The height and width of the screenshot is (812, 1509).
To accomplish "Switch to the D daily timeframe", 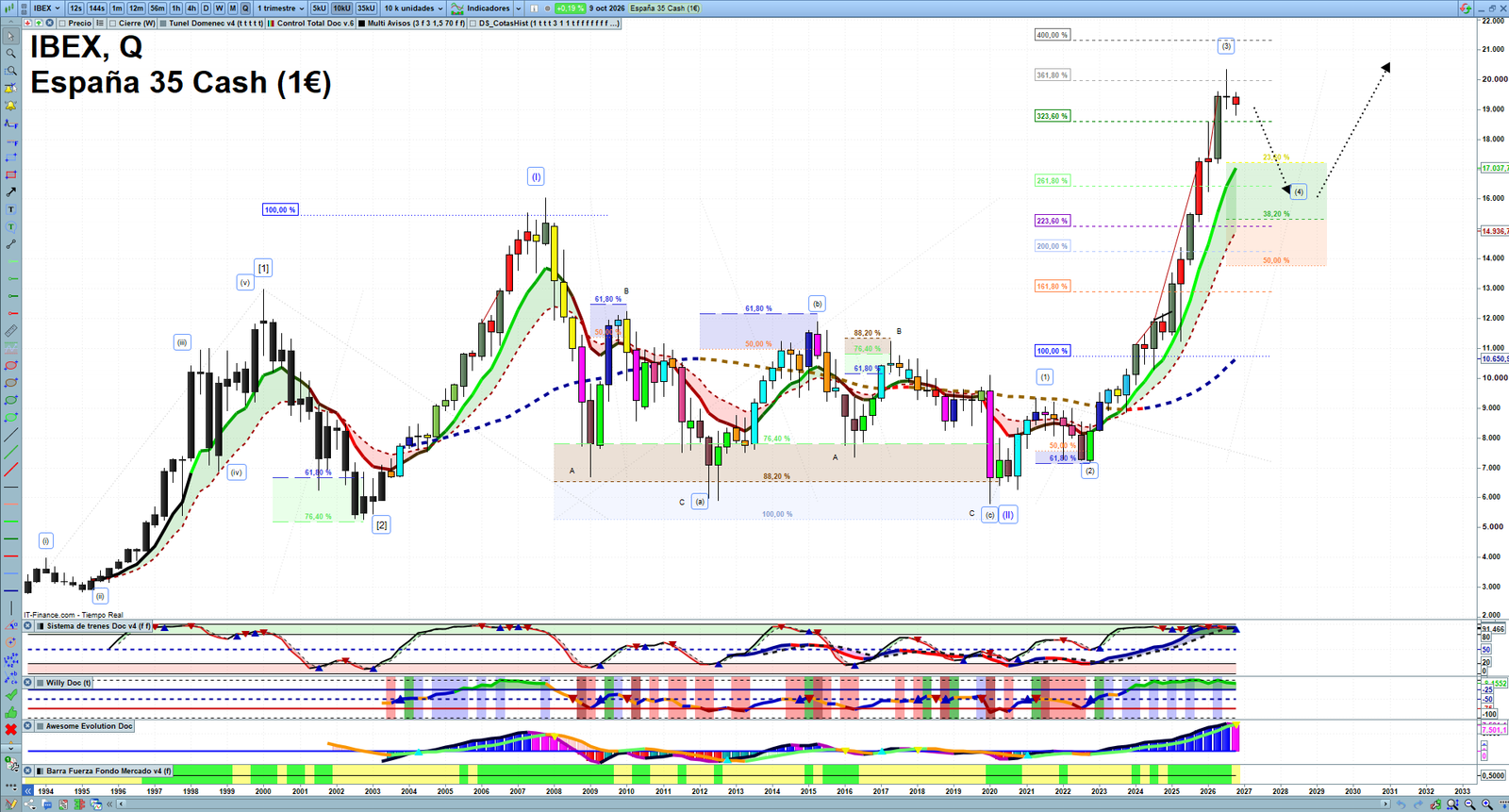I will [206, 8].
